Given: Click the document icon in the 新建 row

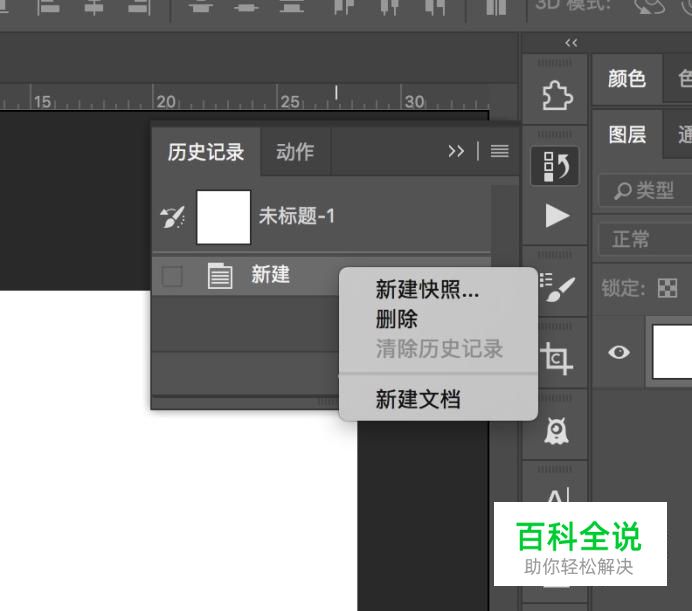Looking at the screenshot, I should pos(220,275).
